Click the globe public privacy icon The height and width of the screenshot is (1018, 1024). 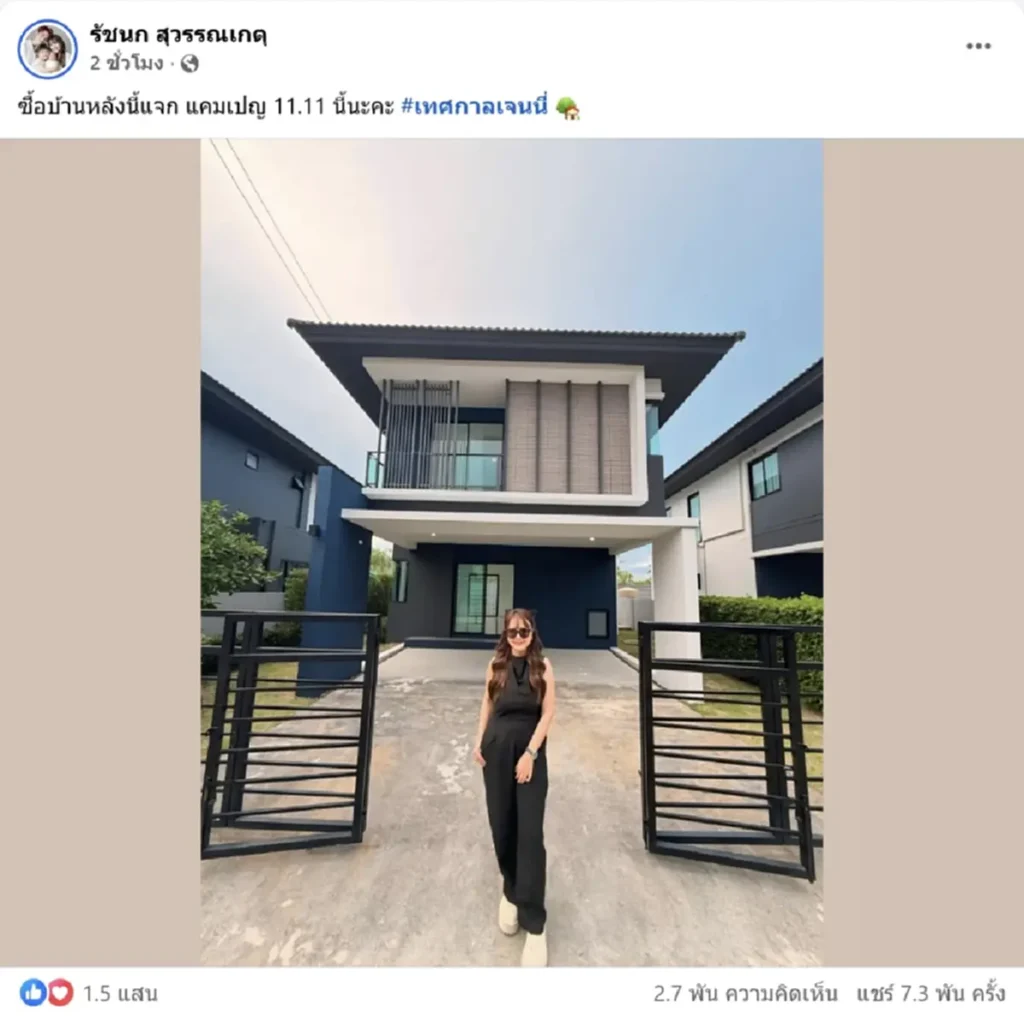[189, 63]
